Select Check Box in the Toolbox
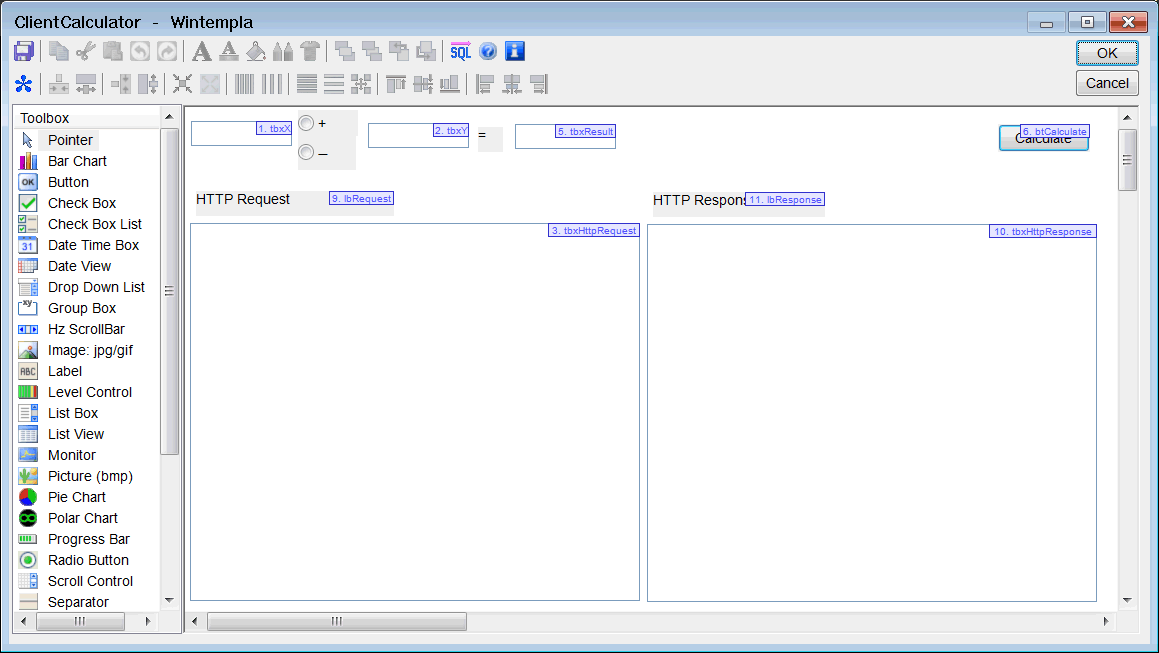1159x653 pixels. [x=81, y=203]
